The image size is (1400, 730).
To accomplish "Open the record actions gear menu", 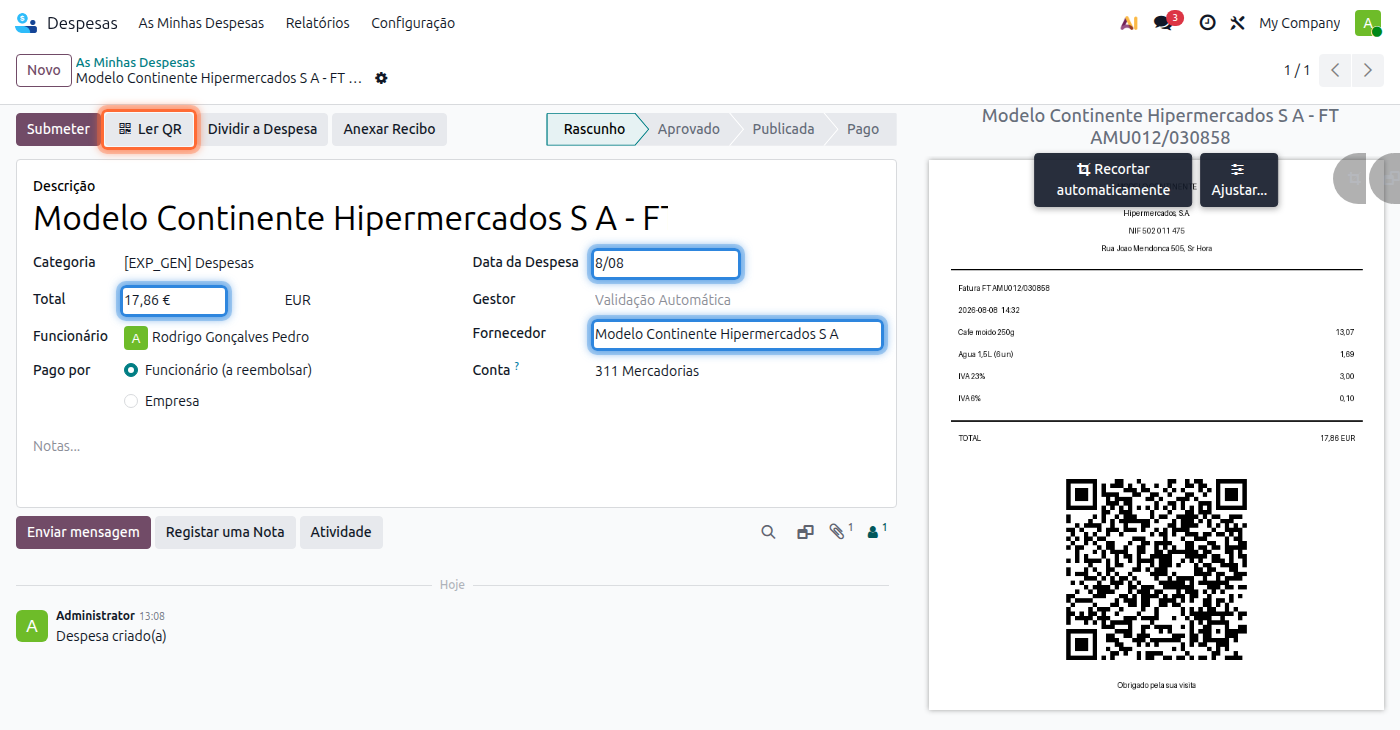I will pyautogui.click(x=381, y=78).
